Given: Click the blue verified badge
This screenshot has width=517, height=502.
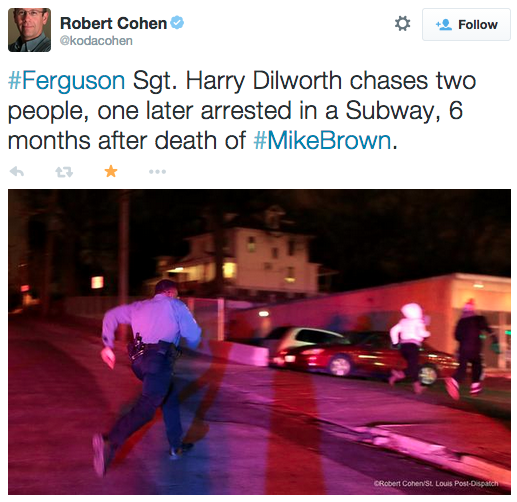Looking at the screenshot, I should 177,23.
